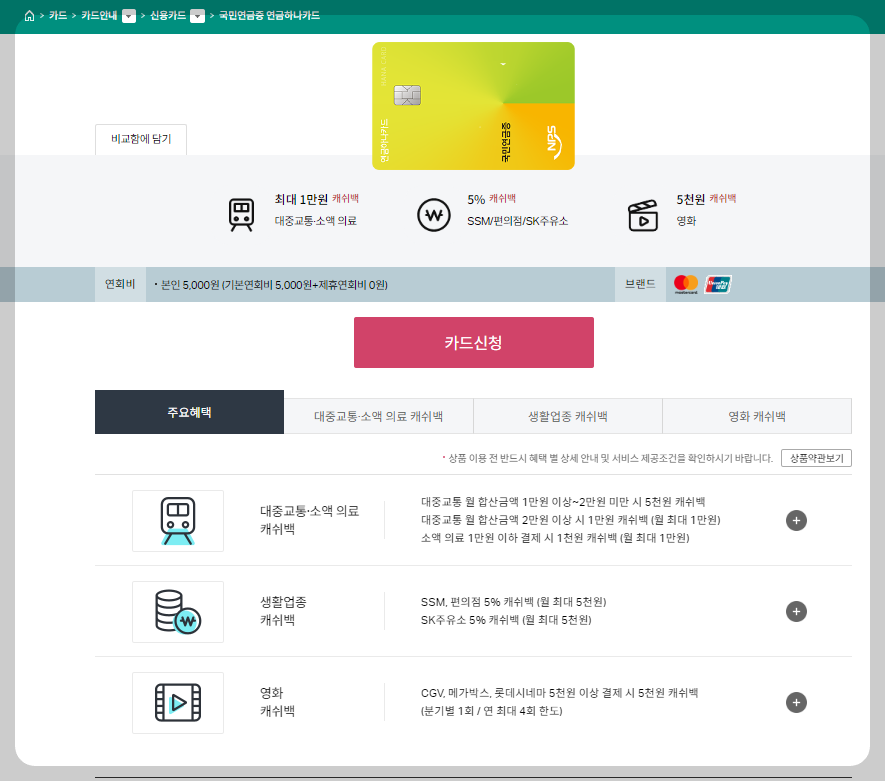885x781 pixels.
Task: Click the coin stack icon in 생활업종 row
Action: click(x=178, y=612)
